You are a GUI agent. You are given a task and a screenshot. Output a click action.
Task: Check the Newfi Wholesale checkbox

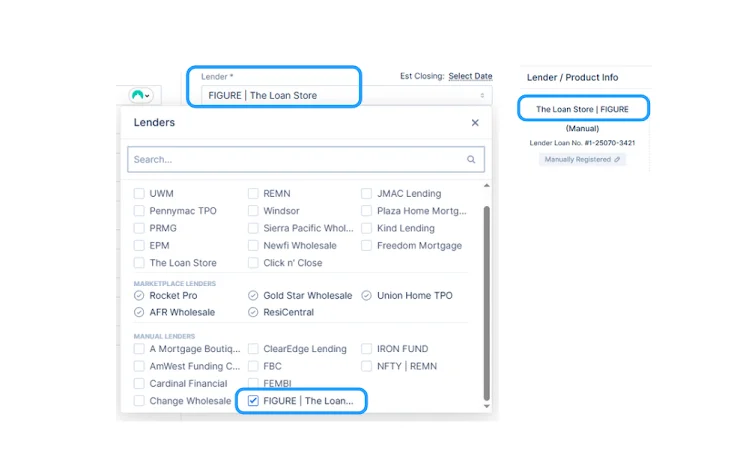pyautogui.click(x=253, y=246)
